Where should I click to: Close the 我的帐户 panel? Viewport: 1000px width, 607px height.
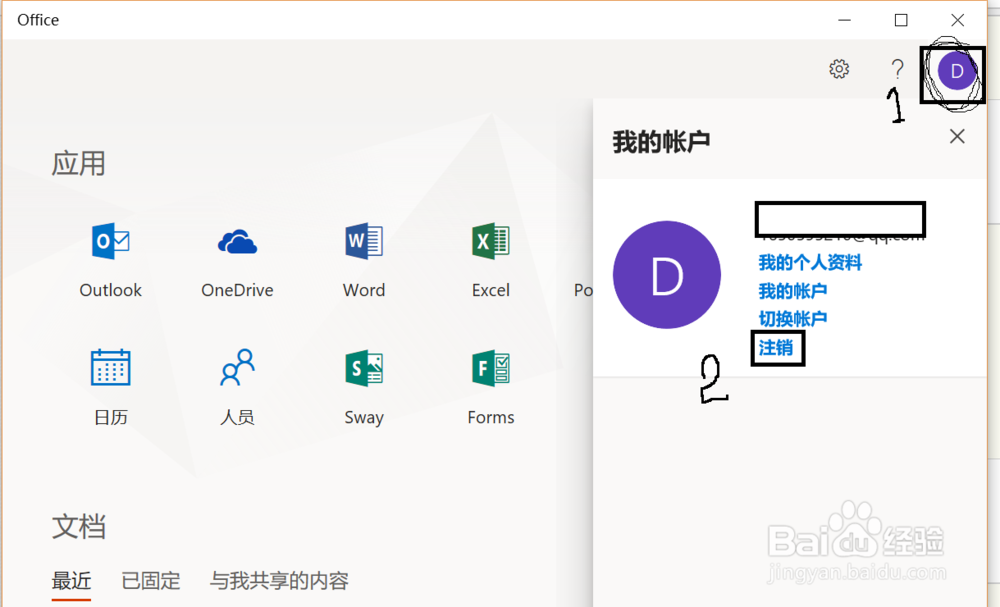[x=957, y=136]
